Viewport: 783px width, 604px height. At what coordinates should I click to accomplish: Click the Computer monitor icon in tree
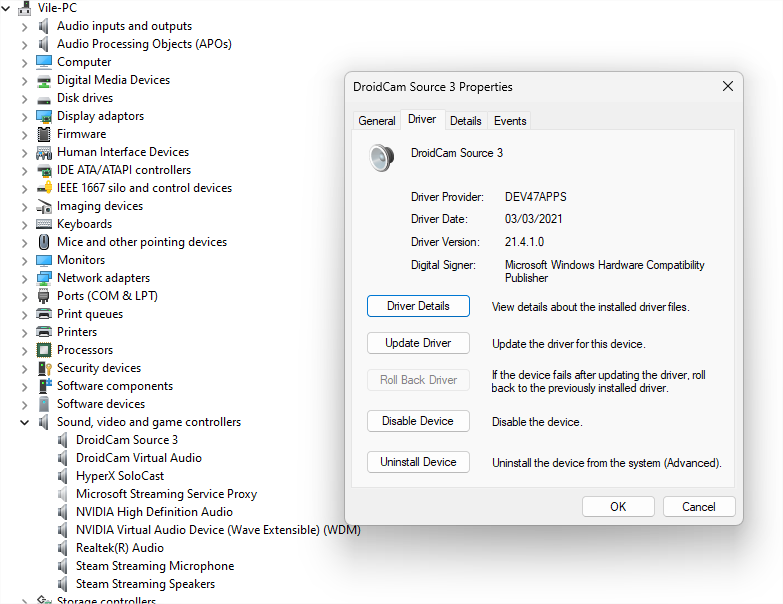pyautogui.click(x=44, y=62)
